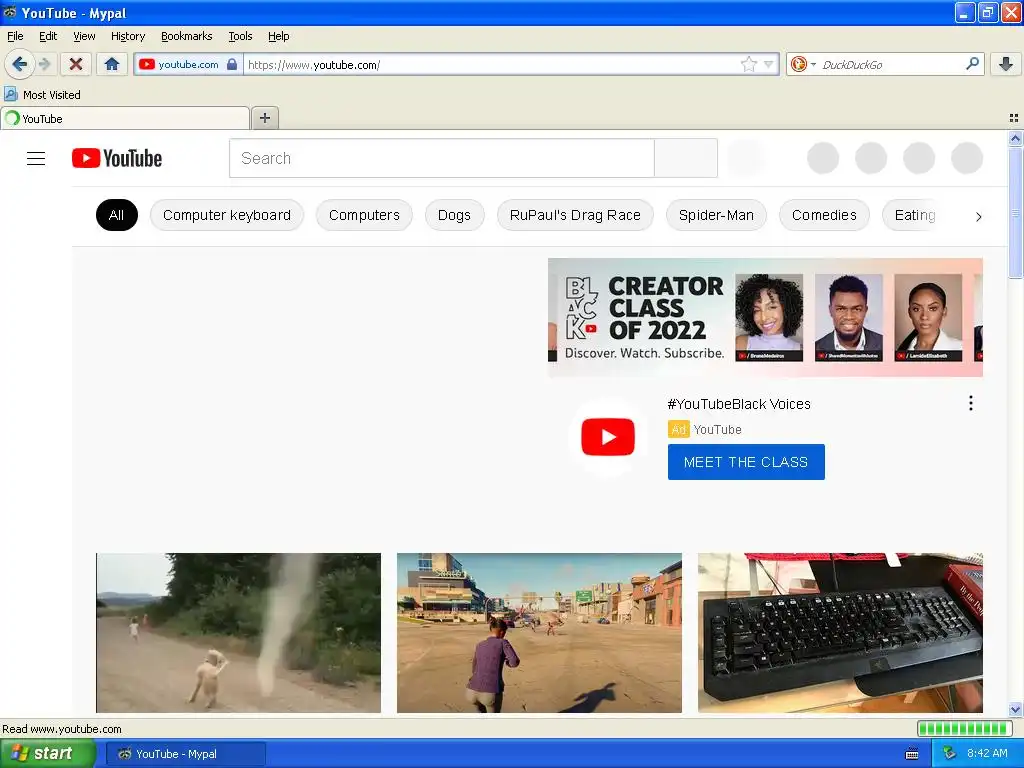Open the YouTube hamburger guide menu

36,159
